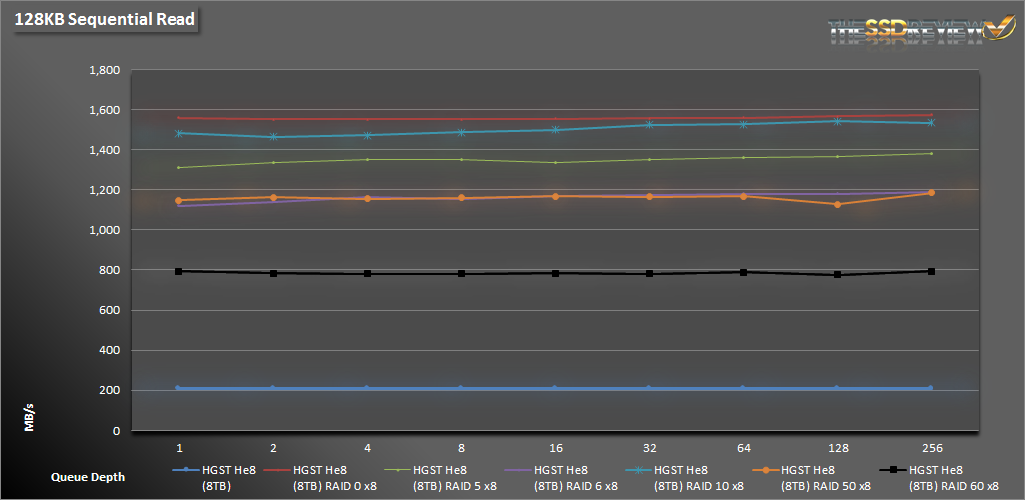
Task: Click the green legend line for RAID 5
Action: (x=397, y=469)
